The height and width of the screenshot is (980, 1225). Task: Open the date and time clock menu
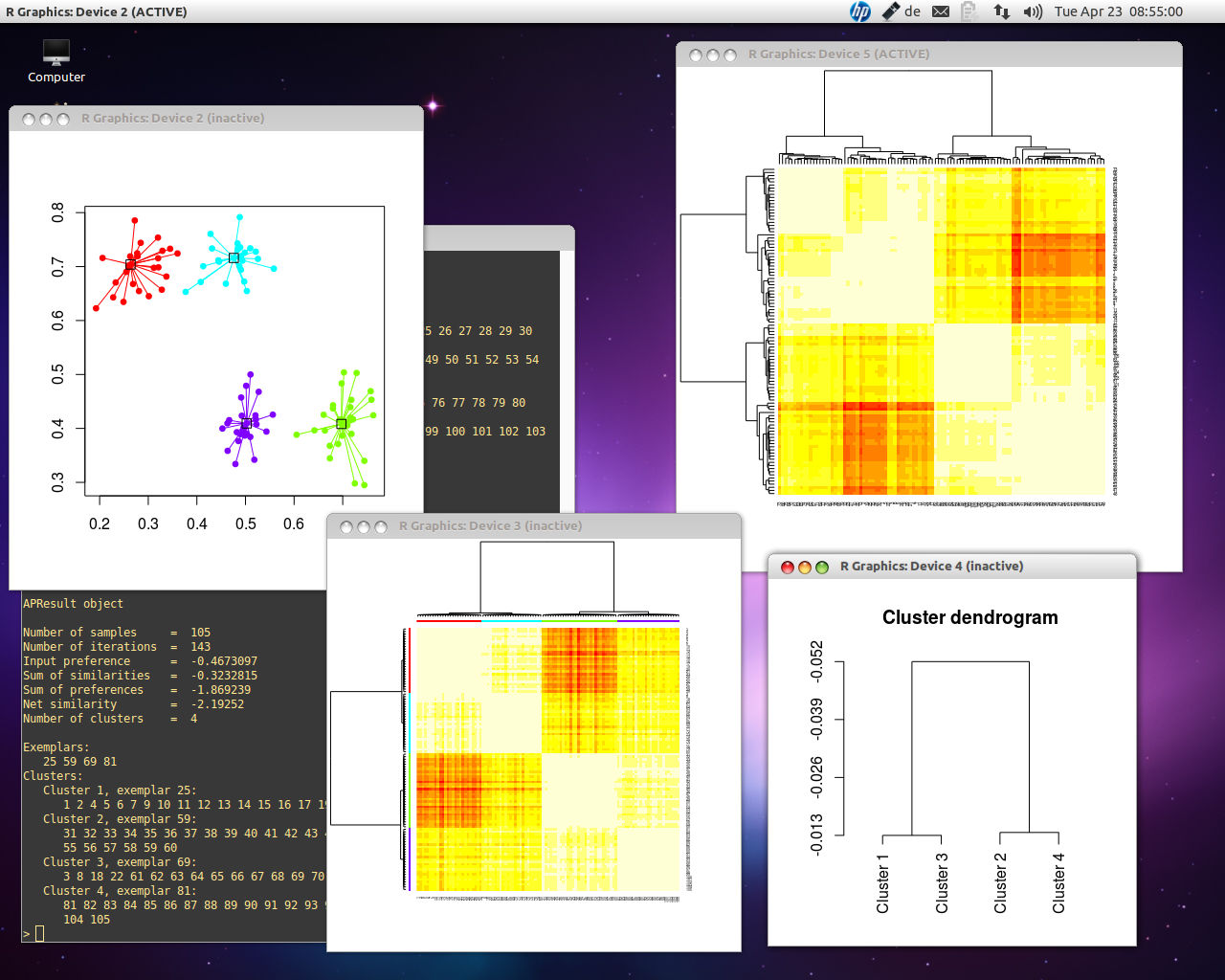(x=1118, y=11)
